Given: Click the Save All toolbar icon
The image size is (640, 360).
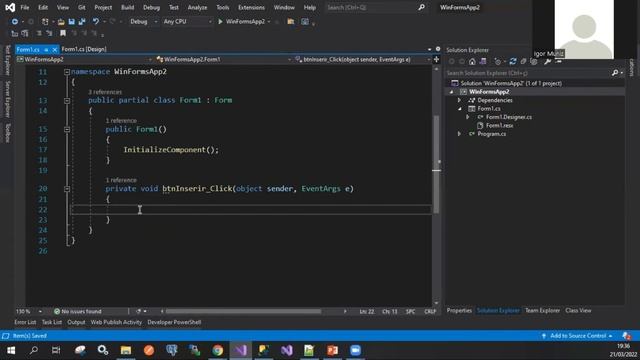Looking at the screenshot, I should click(82, 22).
